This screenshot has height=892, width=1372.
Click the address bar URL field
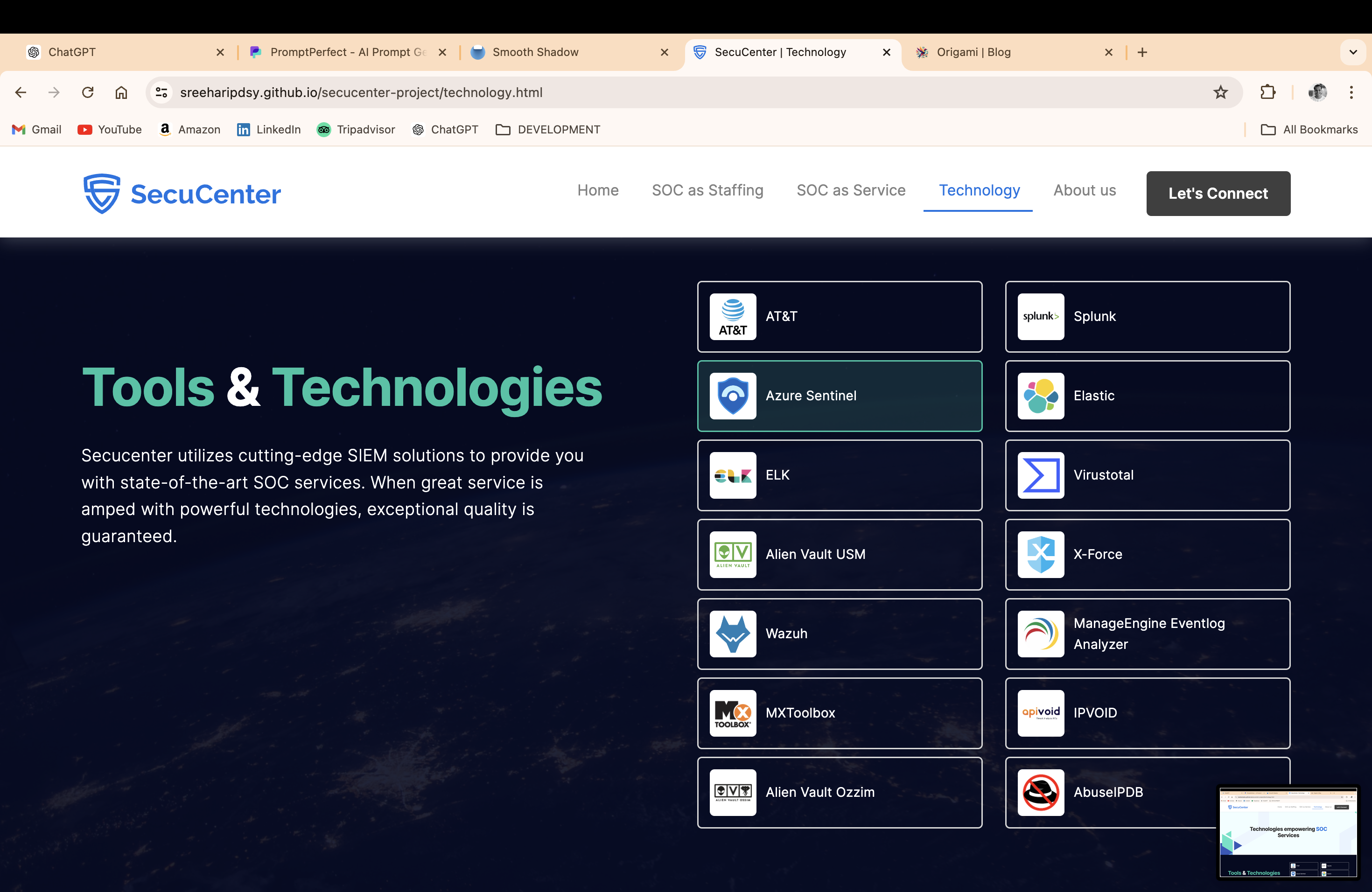[634, 92]
